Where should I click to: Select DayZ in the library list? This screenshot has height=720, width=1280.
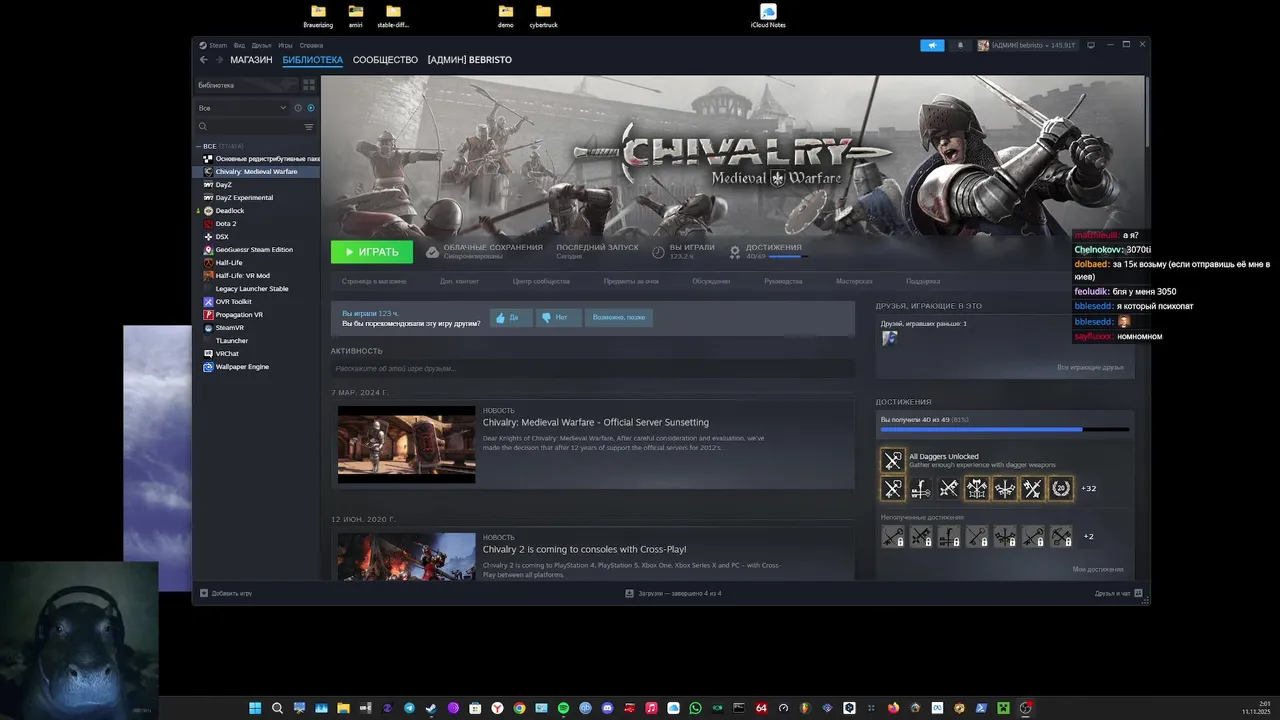point(256,185)
